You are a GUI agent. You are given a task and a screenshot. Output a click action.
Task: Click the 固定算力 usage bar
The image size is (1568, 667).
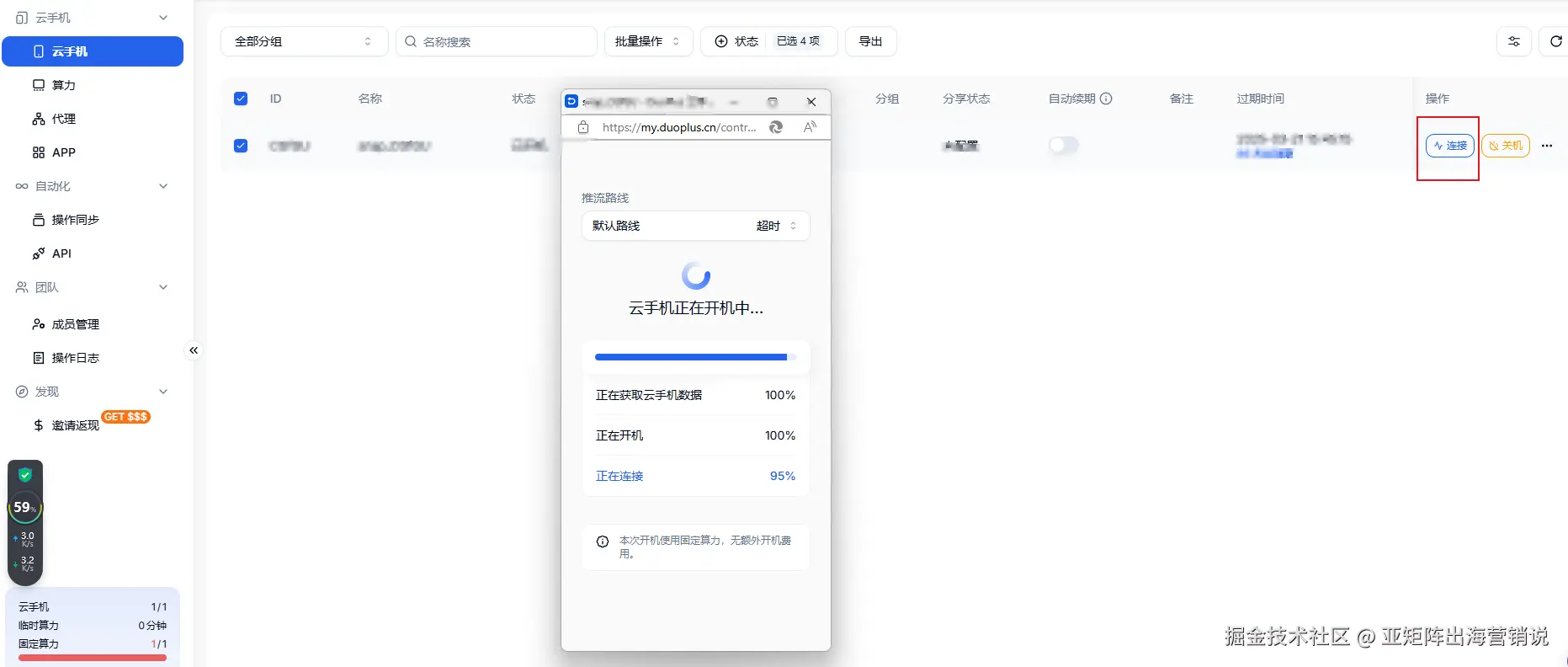pyautogui.click(x=93, y=658)
